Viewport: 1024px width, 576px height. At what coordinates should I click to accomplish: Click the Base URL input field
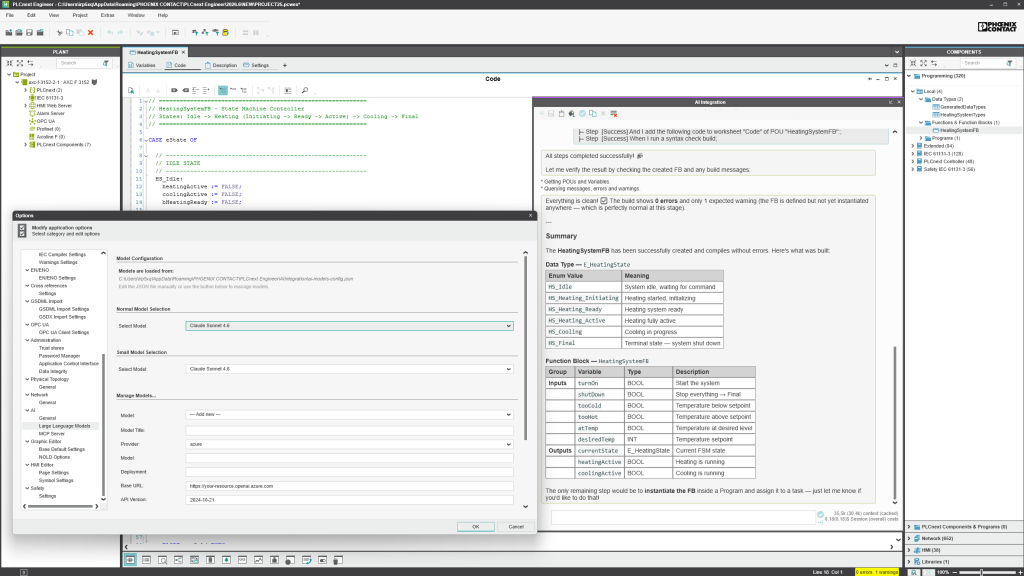pyautogui.click(x=349, y=486)
